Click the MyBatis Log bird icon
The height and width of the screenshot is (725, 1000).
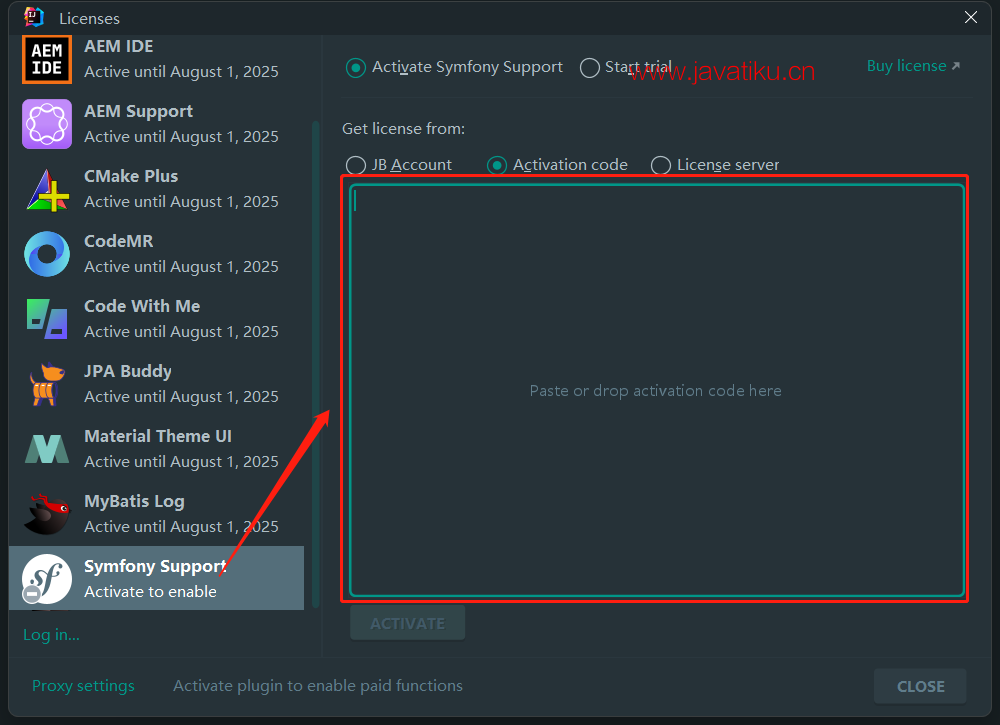point(47,514)
